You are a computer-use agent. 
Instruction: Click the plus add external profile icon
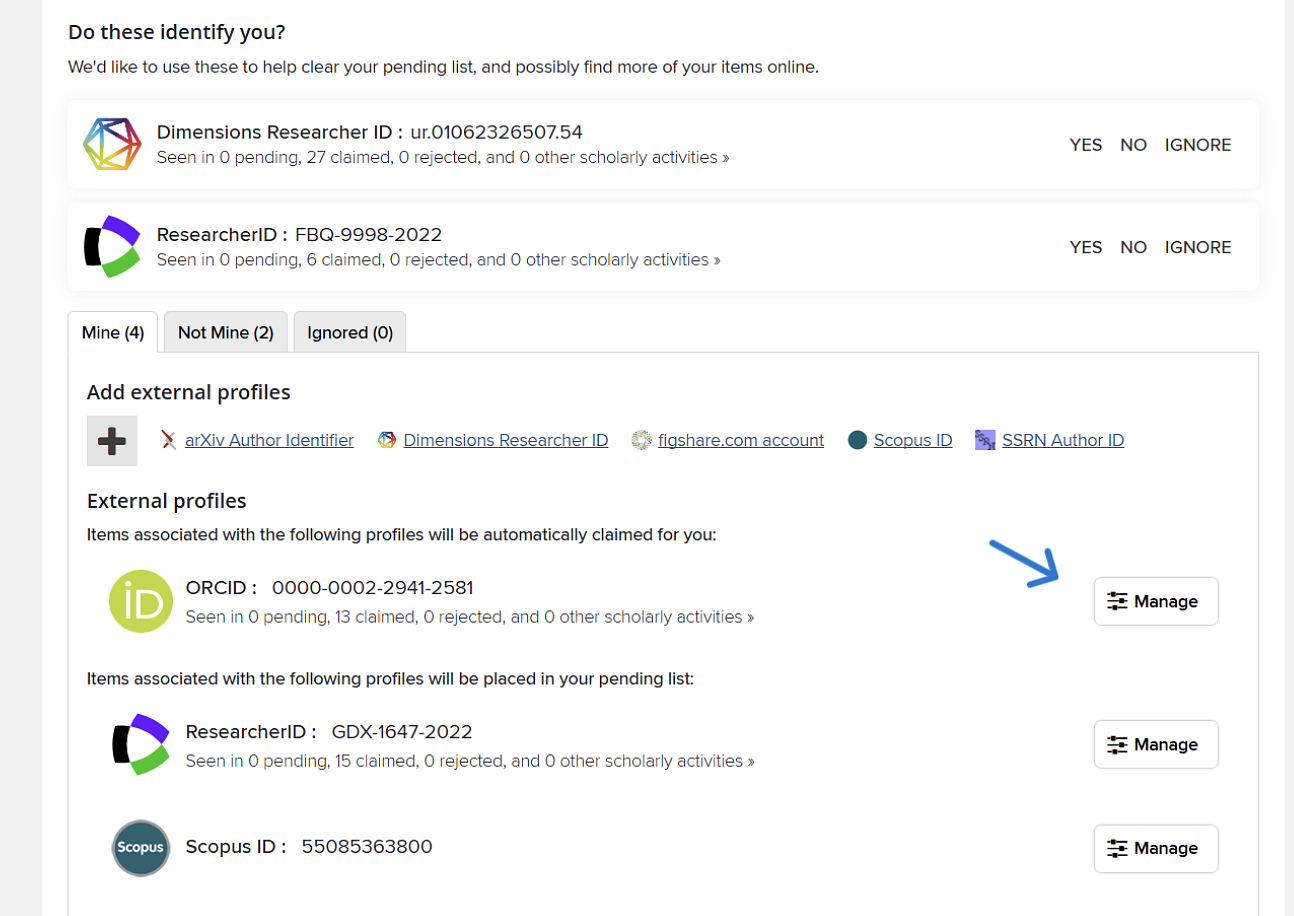[x=112, y=440]
